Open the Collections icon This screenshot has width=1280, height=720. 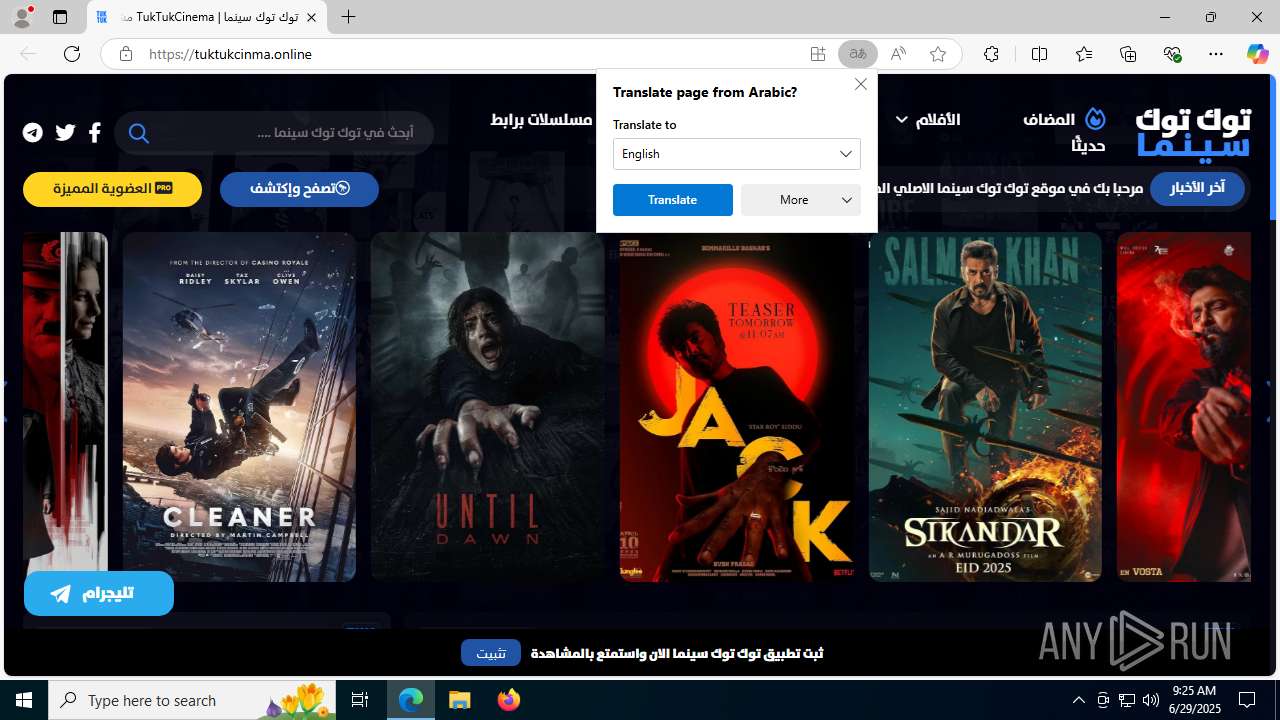(x=1128, y=54)
